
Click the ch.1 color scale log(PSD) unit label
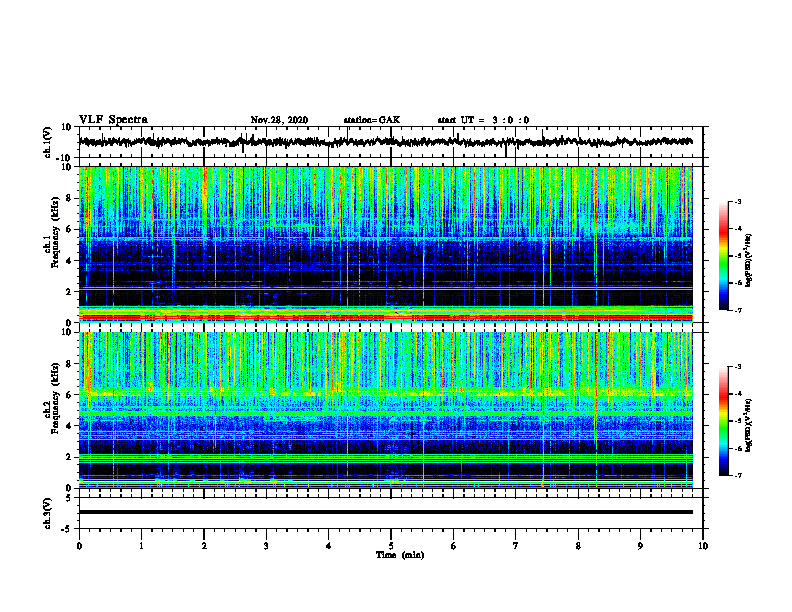749,260
